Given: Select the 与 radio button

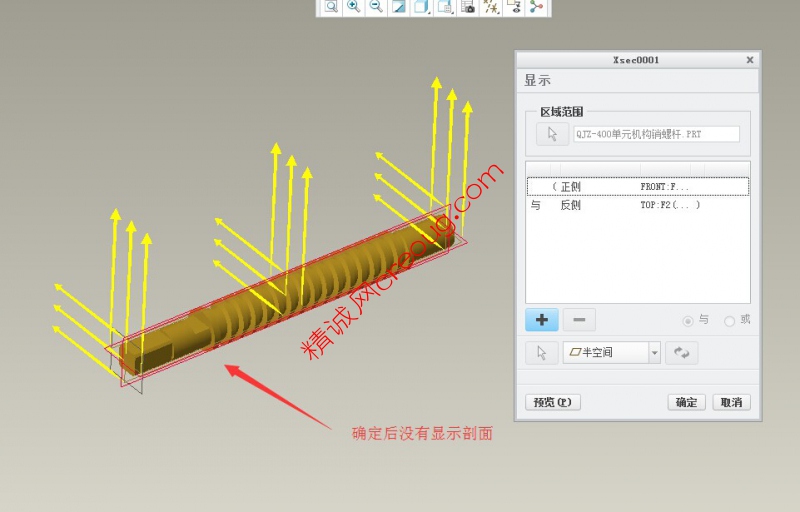Looking at the screenshot, I should pyautogui.click(x=688, y=321).
